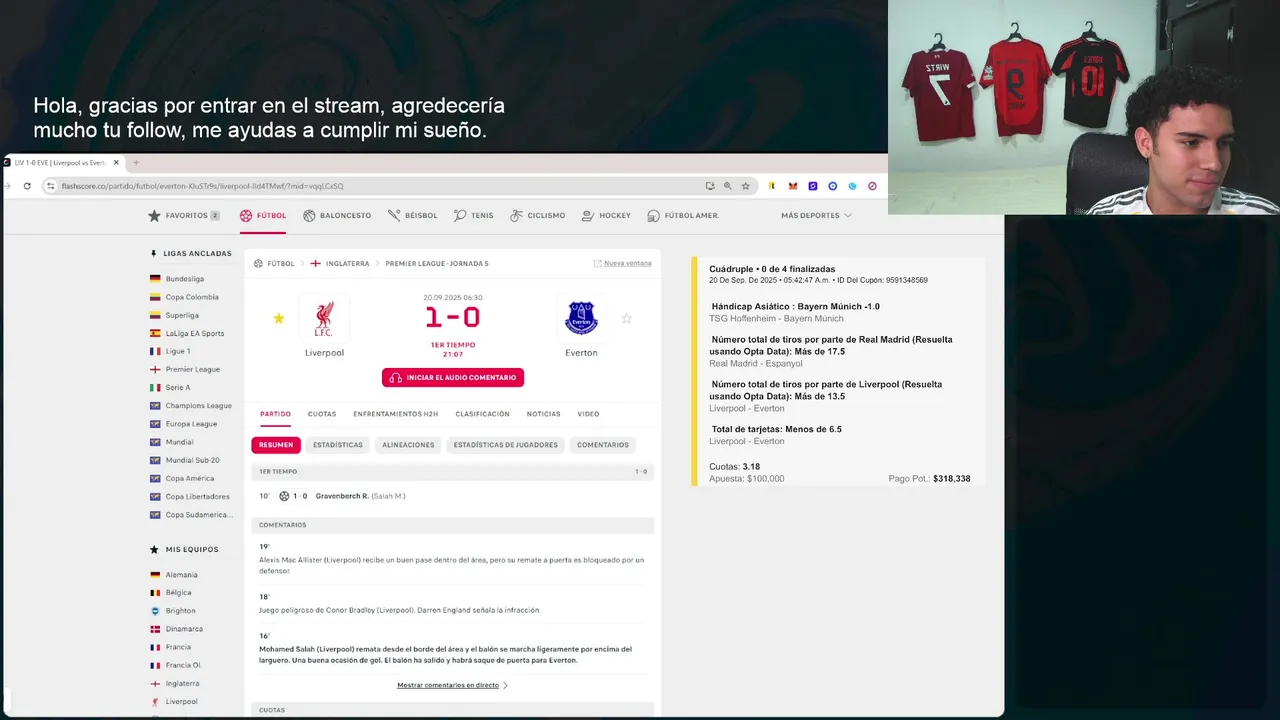Open Alemania under Mis Equipos

(181, 575)
